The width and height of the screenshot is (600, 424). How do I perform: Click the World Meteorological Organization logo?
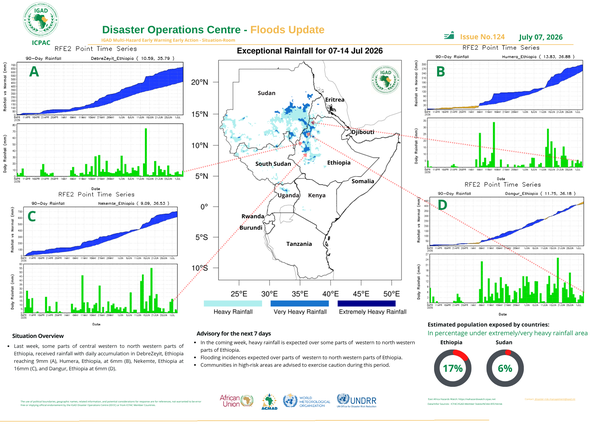(307, 401)
